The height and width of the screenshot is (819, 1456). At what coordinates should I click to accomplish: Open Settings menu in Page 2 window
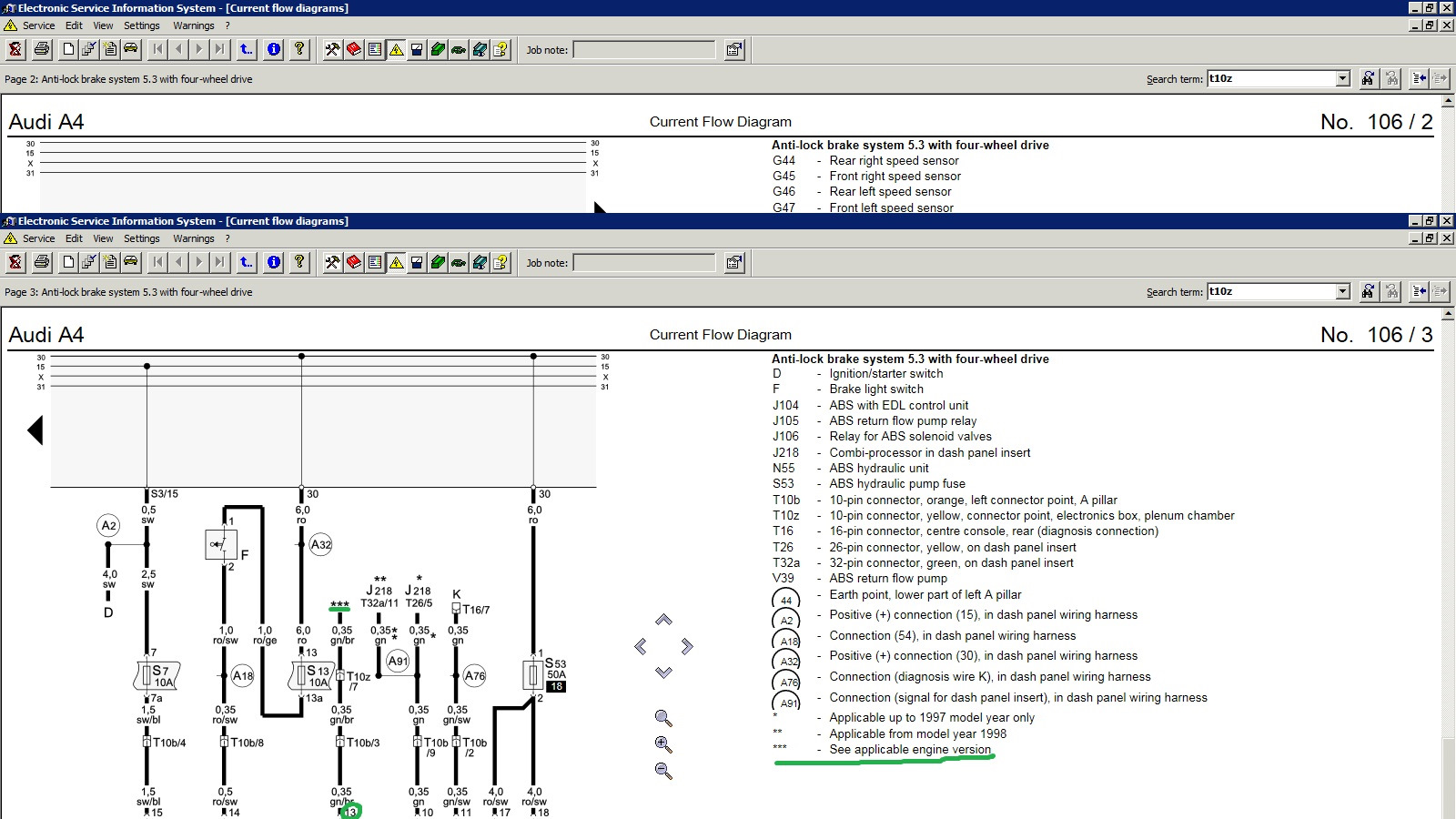pos(141,25)
